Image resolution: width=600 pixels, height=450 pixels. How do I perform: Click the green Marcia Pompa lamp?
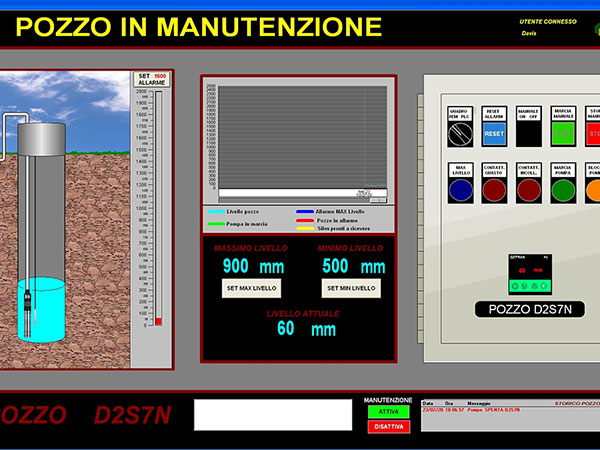click(563, 188)
